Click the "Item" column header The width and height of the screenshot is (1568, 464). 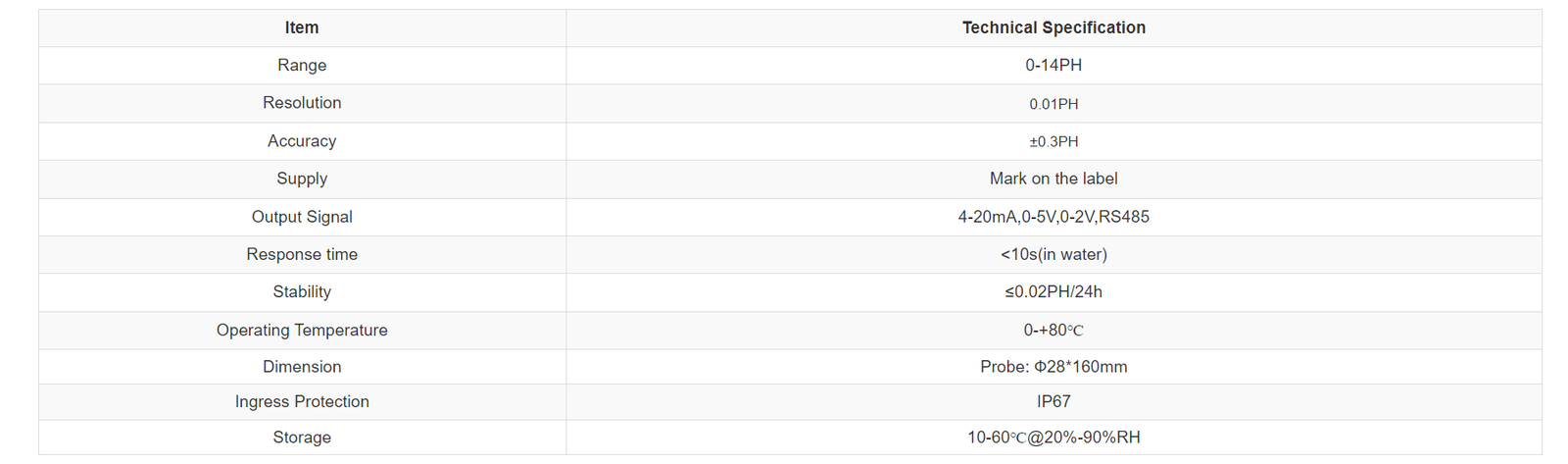click(x=302, y=27)
